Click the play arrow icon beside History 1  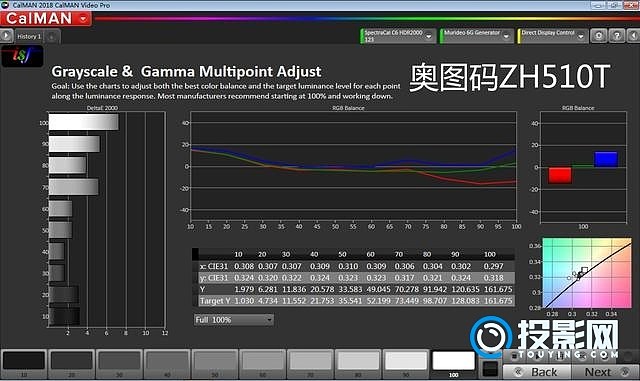6,36
